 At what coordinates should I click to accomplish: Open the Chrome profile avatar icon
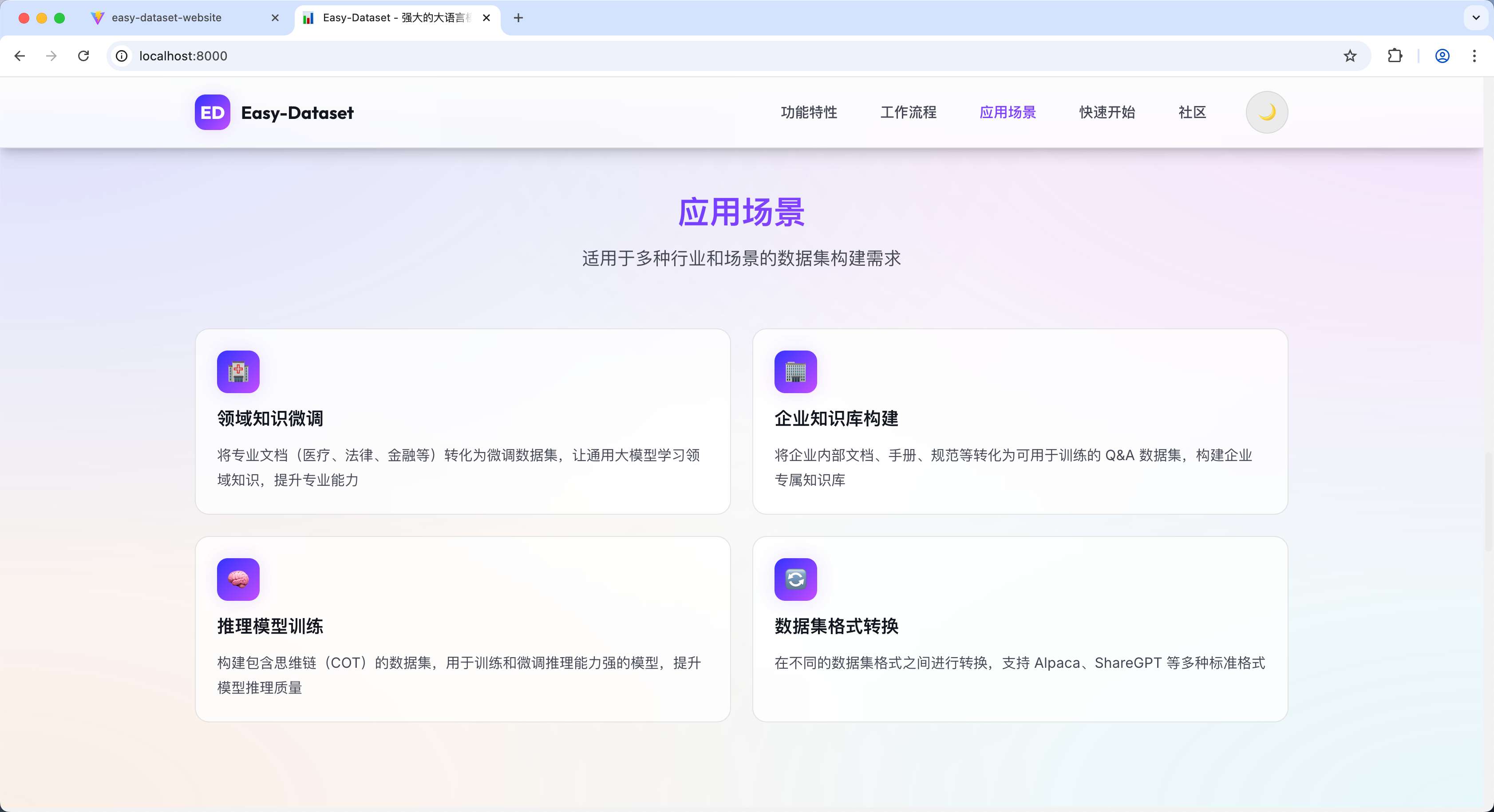pyautogui.click(x=1442, y=55)
